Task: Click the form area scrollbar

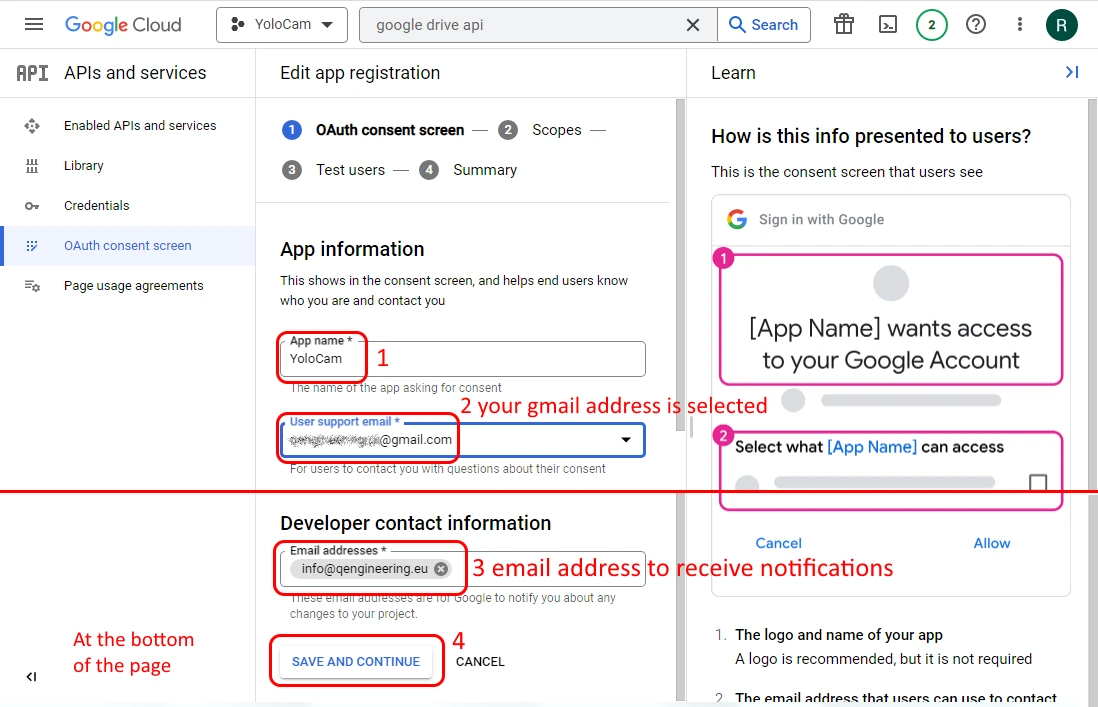Action: click(680, 266)
